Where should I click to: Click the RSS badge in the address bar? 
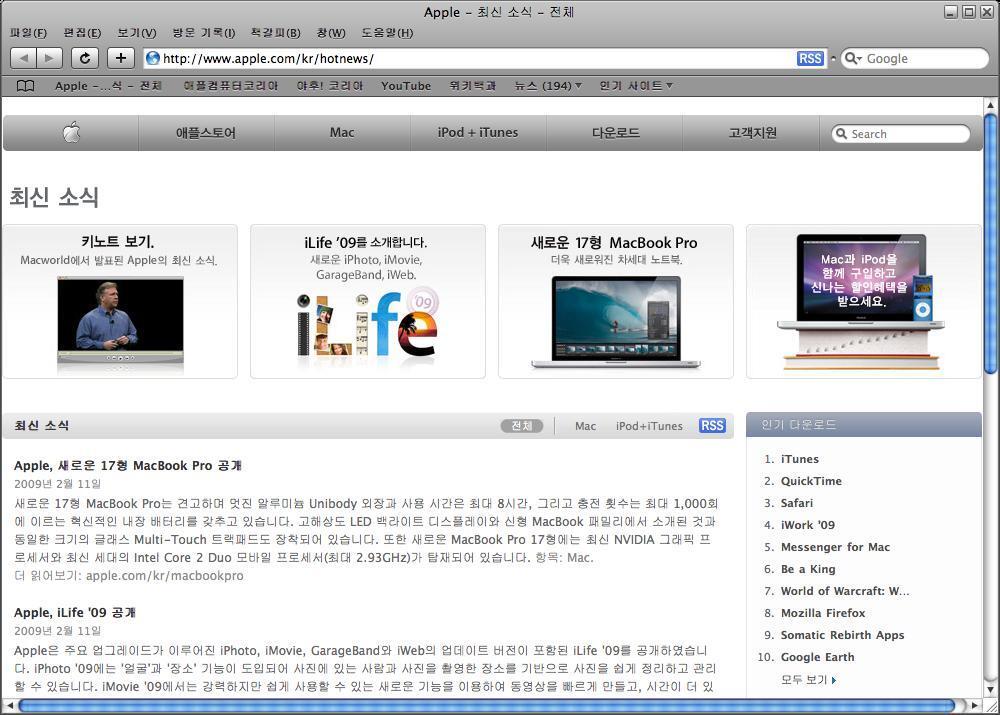(810, 58)
